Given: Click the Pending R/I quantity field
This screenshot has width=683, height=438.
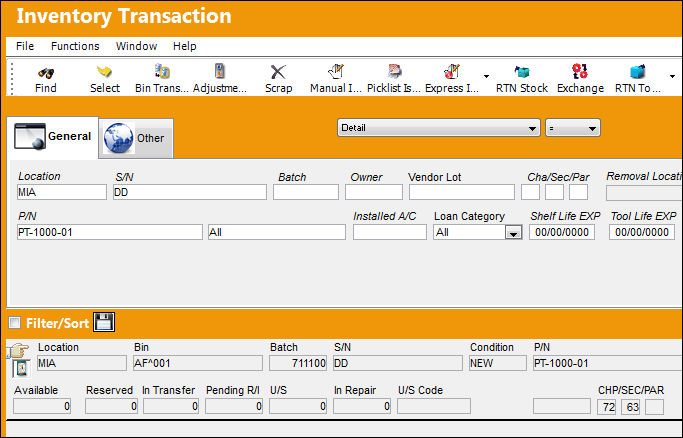Looking at the screenshot, I should pos(234,406).
